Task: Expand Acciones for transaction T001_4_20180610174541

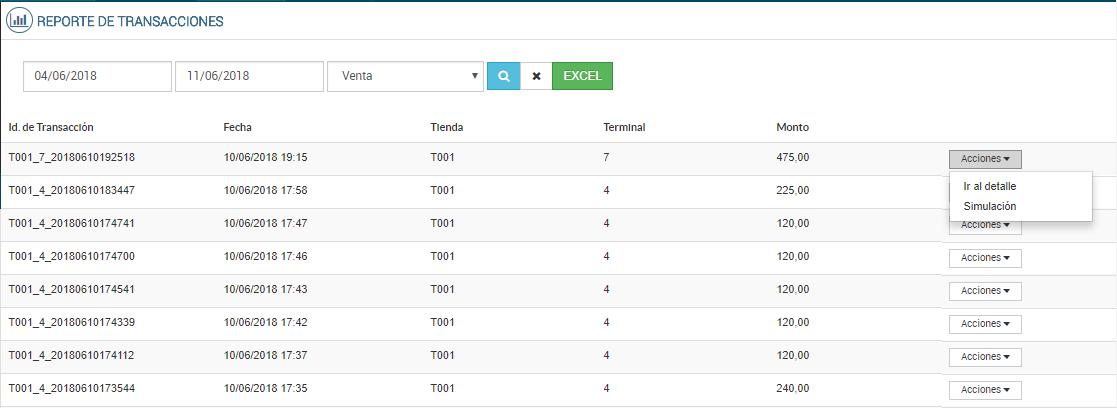Action: coord(985,291)
